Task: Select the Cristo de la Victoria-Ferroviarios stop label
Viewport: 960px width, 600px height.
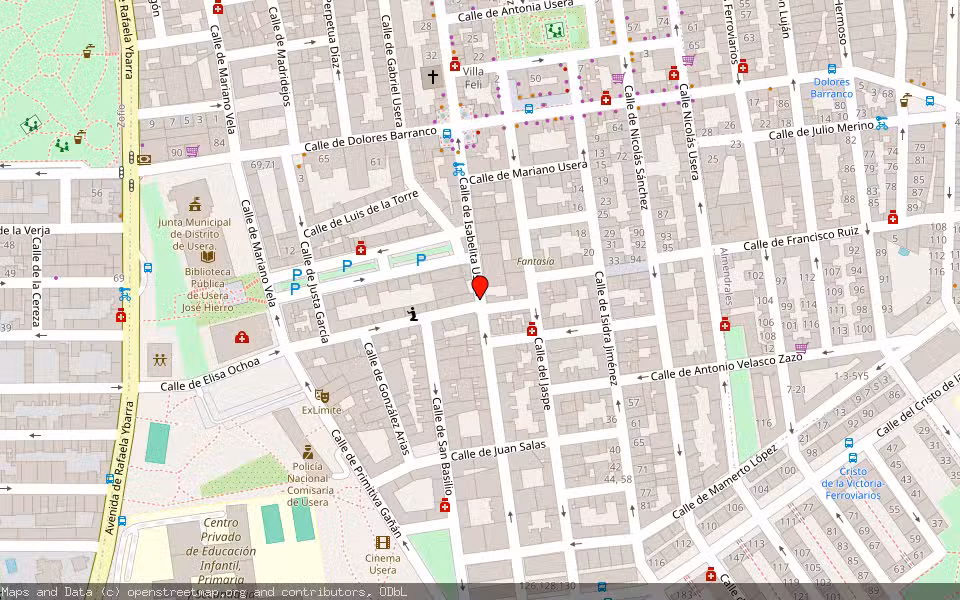Action: click(x=853, y=483)
